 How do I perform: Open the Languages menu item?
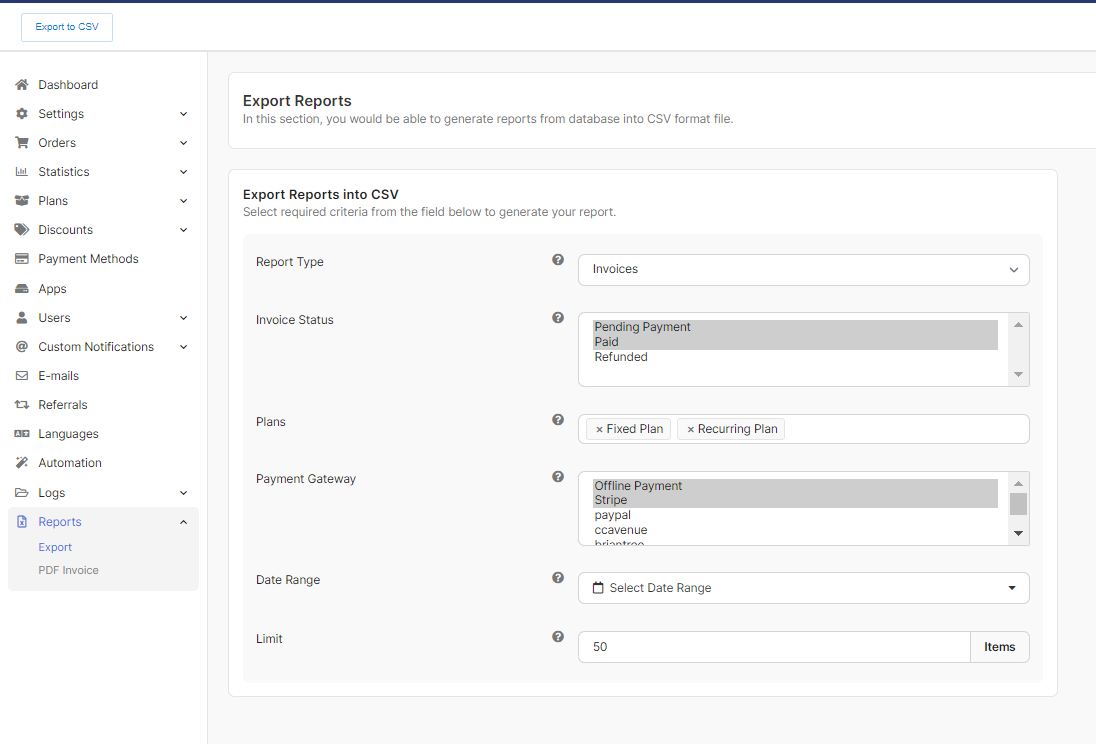pos(68,434)
